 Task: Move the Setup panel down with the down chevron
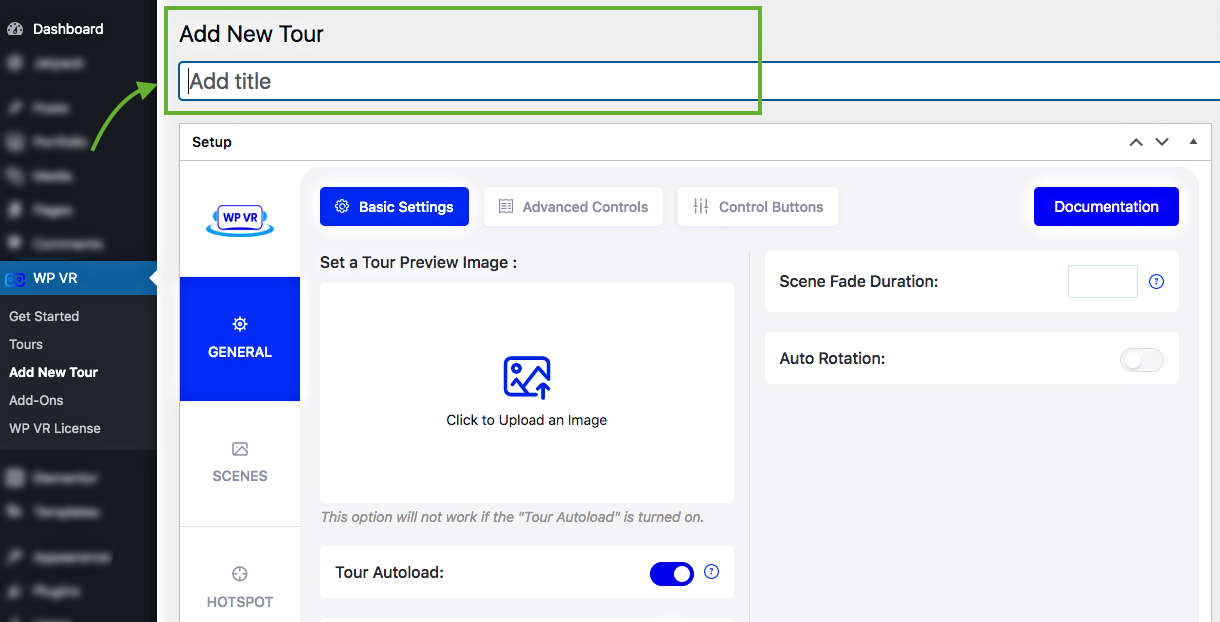click(x=1162, y=142)
